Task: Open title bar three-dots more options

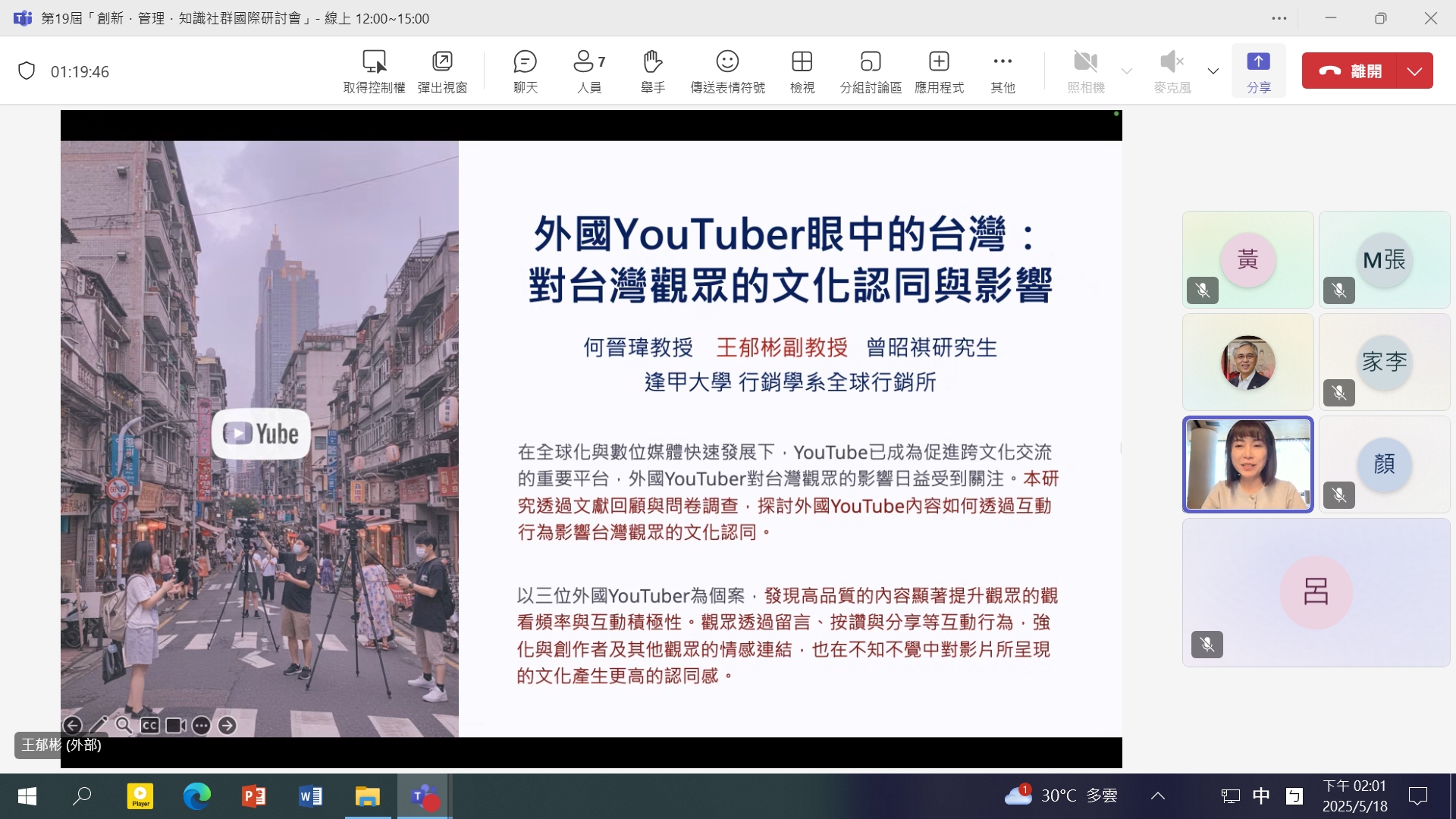Action: tap(1279, 18)
